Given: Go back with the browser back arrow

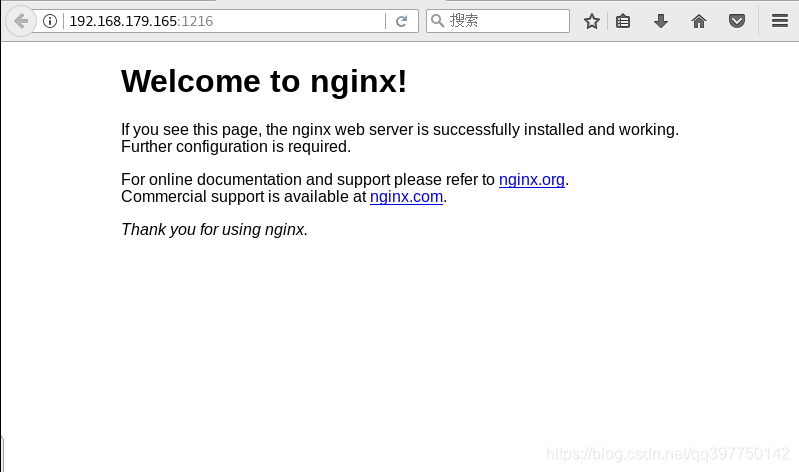Looking at the screenshot, I should pyautogui.click(x=21, y=21).
